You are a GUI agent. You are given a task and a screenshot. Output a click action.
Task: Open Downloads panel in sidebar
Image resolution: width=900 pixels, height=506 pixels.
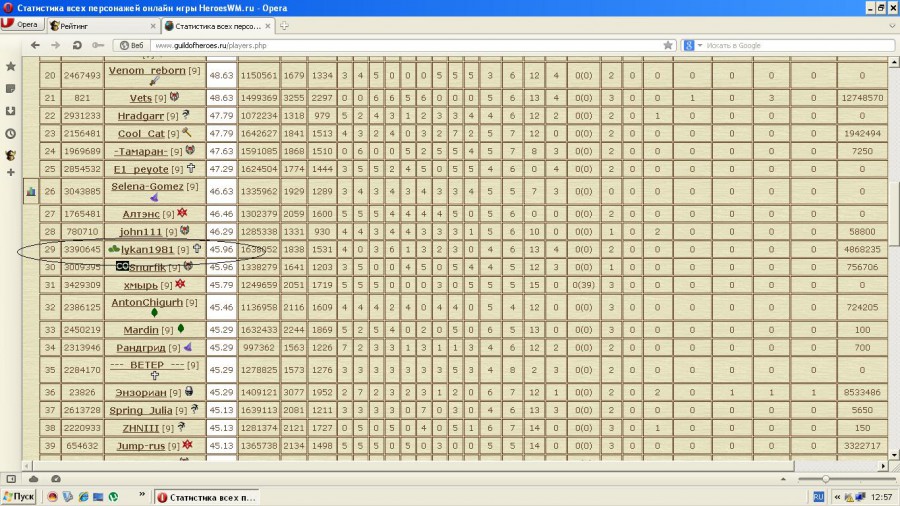[10, 111]
